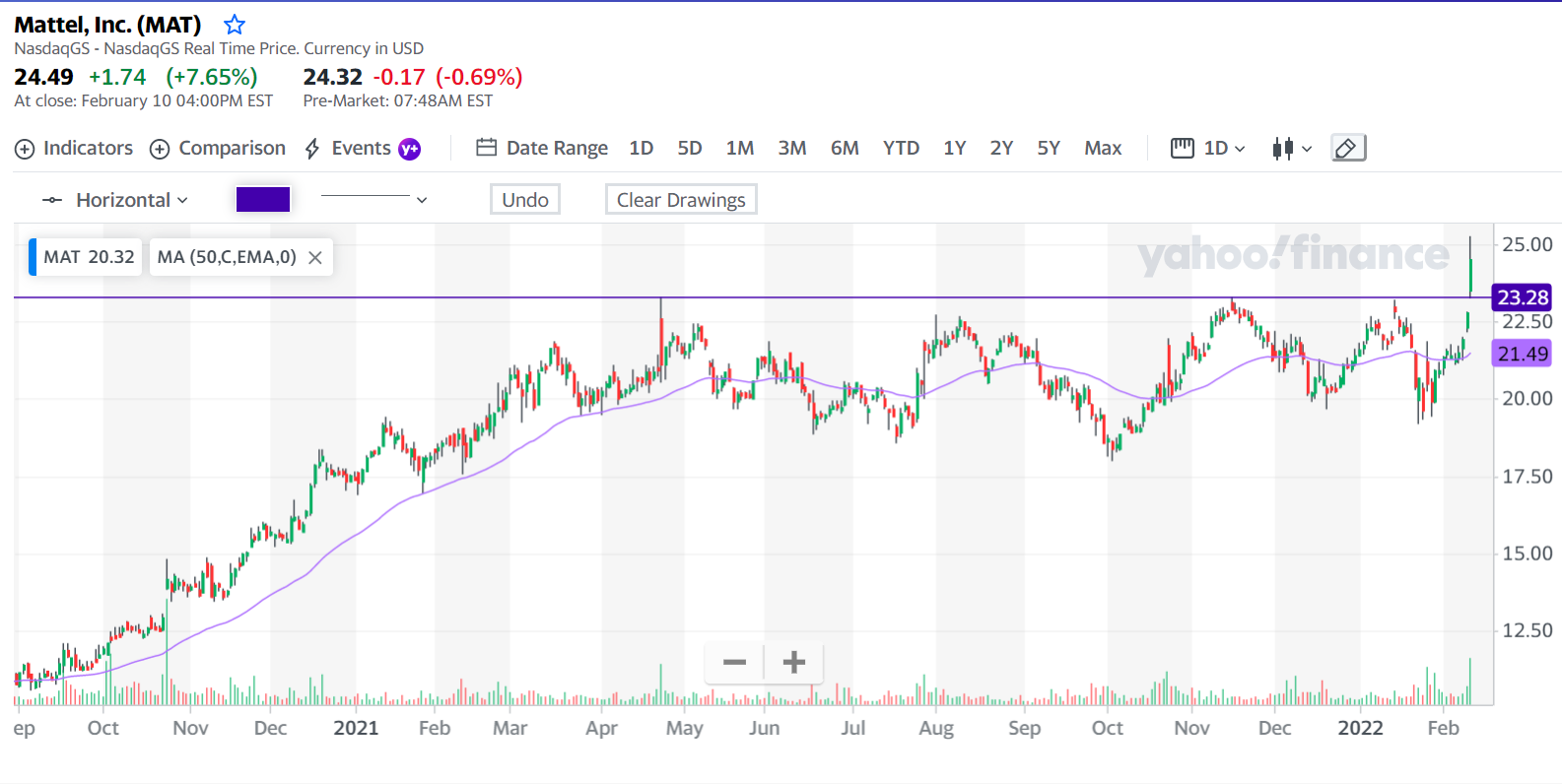The height and width of the screenshot is (784, 1562).
Task: Click the 2021 label on the time axis
Action: point(356,728)
